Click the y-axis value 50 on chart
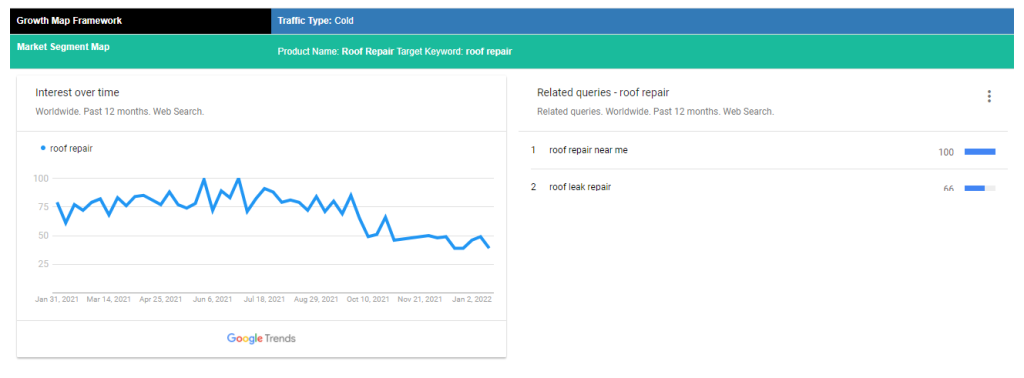1024x378 pixels. tap(43, 236)
